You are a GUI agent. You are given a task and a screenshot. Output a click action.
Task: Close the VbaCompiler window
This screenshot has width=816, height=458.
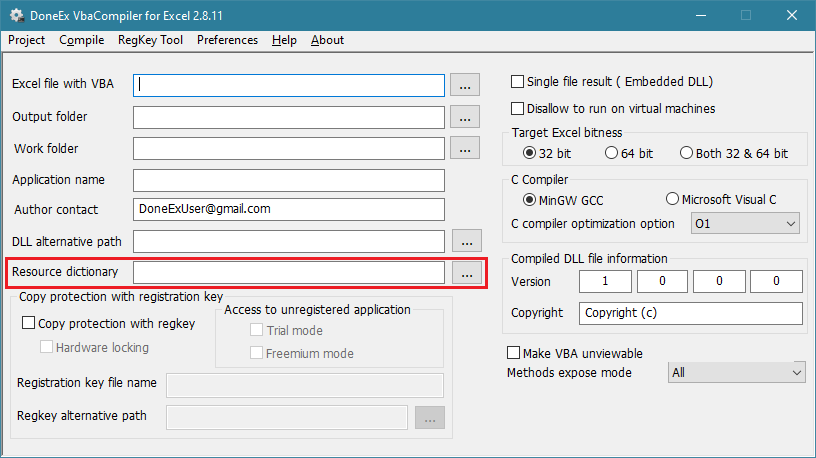[x=792, y=15]
